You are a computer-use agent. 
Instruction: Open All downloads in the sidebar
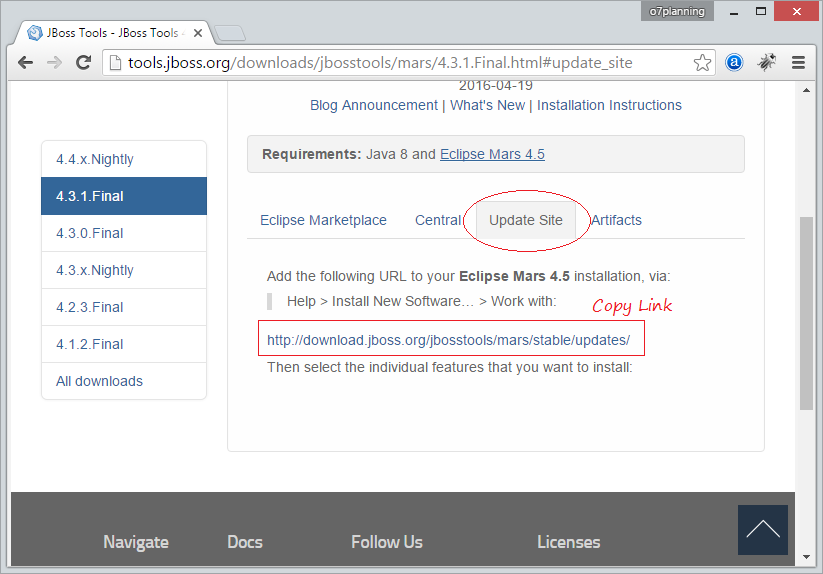(124, 381)
